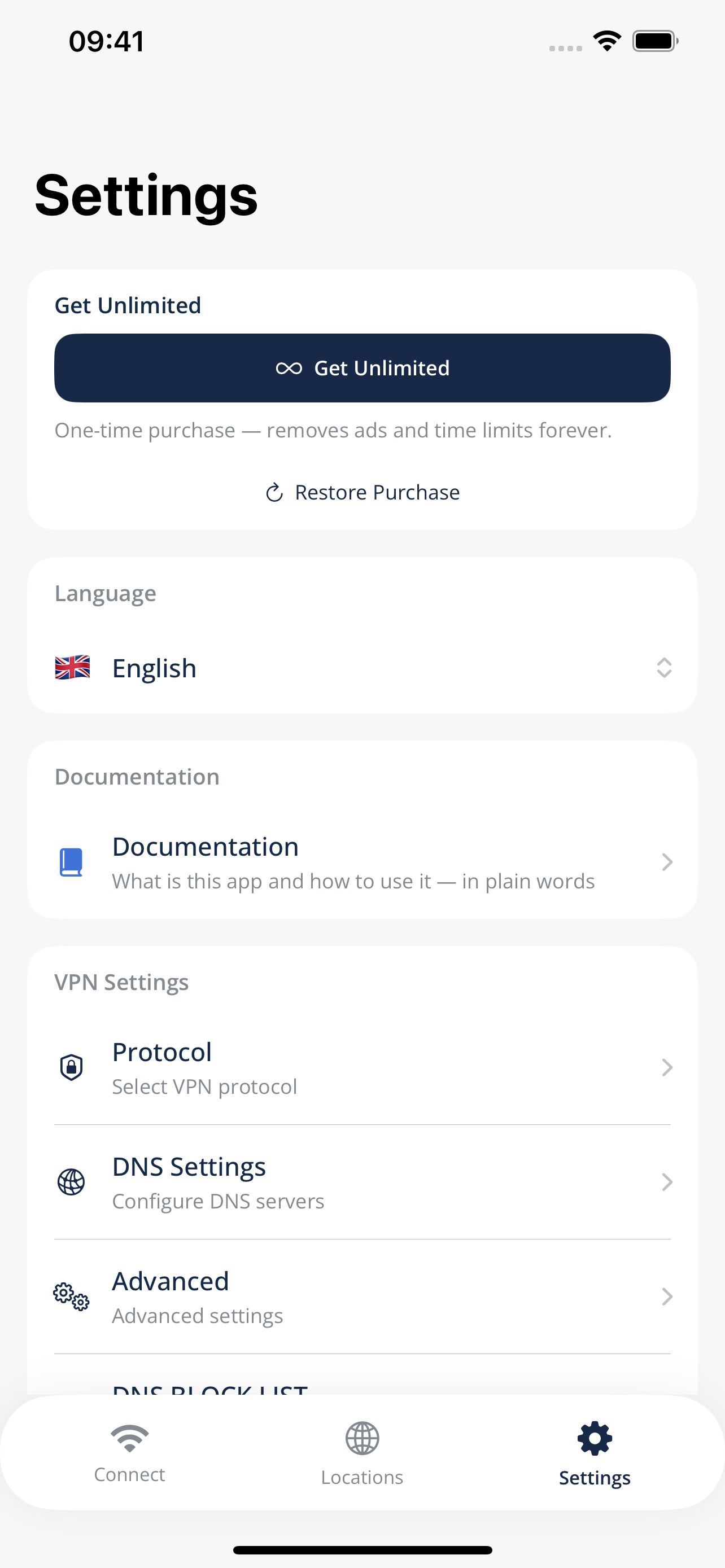Open Advanced settings row
The height and width of the screenshot is (1568, 725).
(362, 1297)
